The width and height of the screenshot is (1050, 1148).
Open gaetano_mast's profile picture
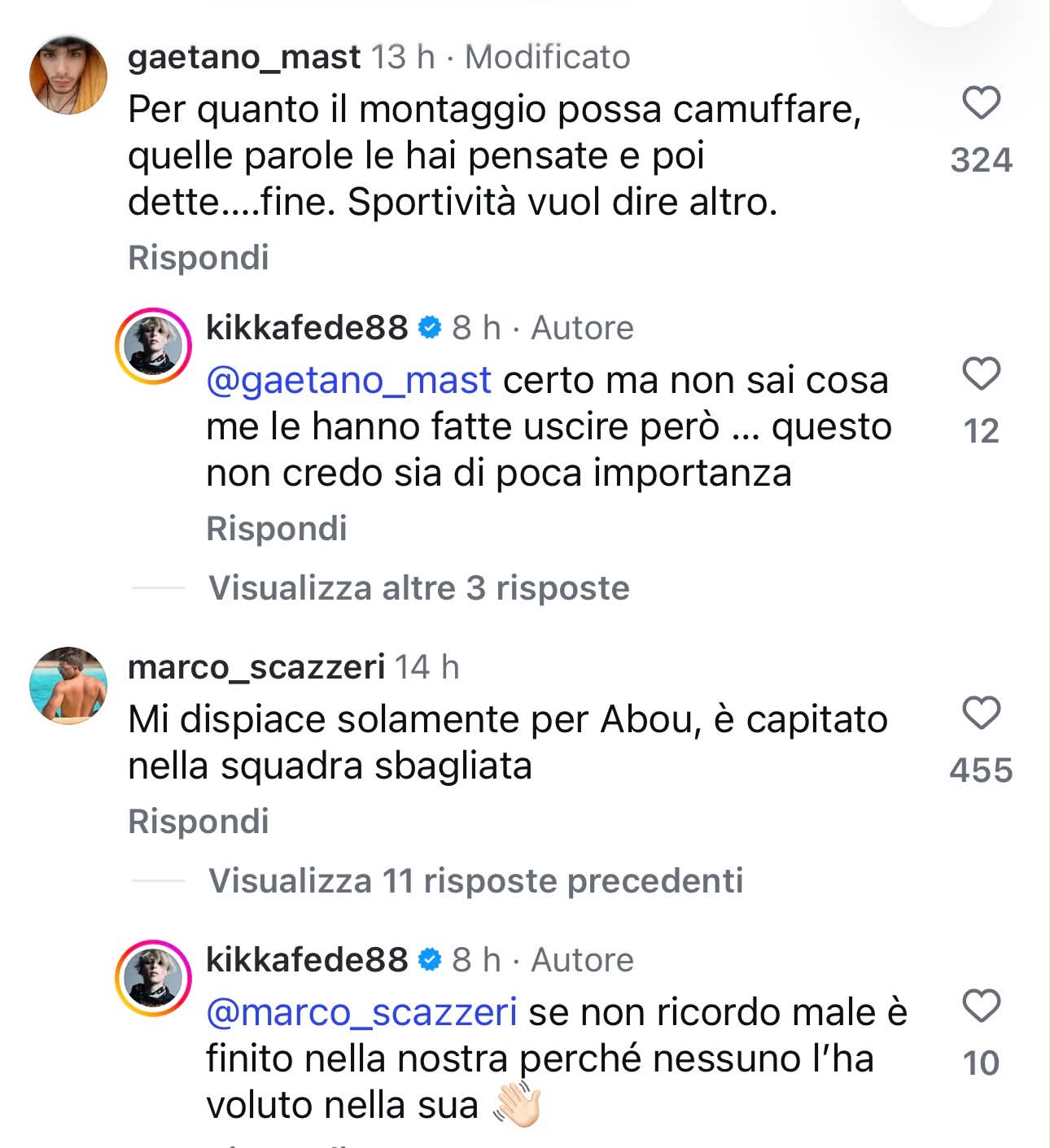click(68, 75)
